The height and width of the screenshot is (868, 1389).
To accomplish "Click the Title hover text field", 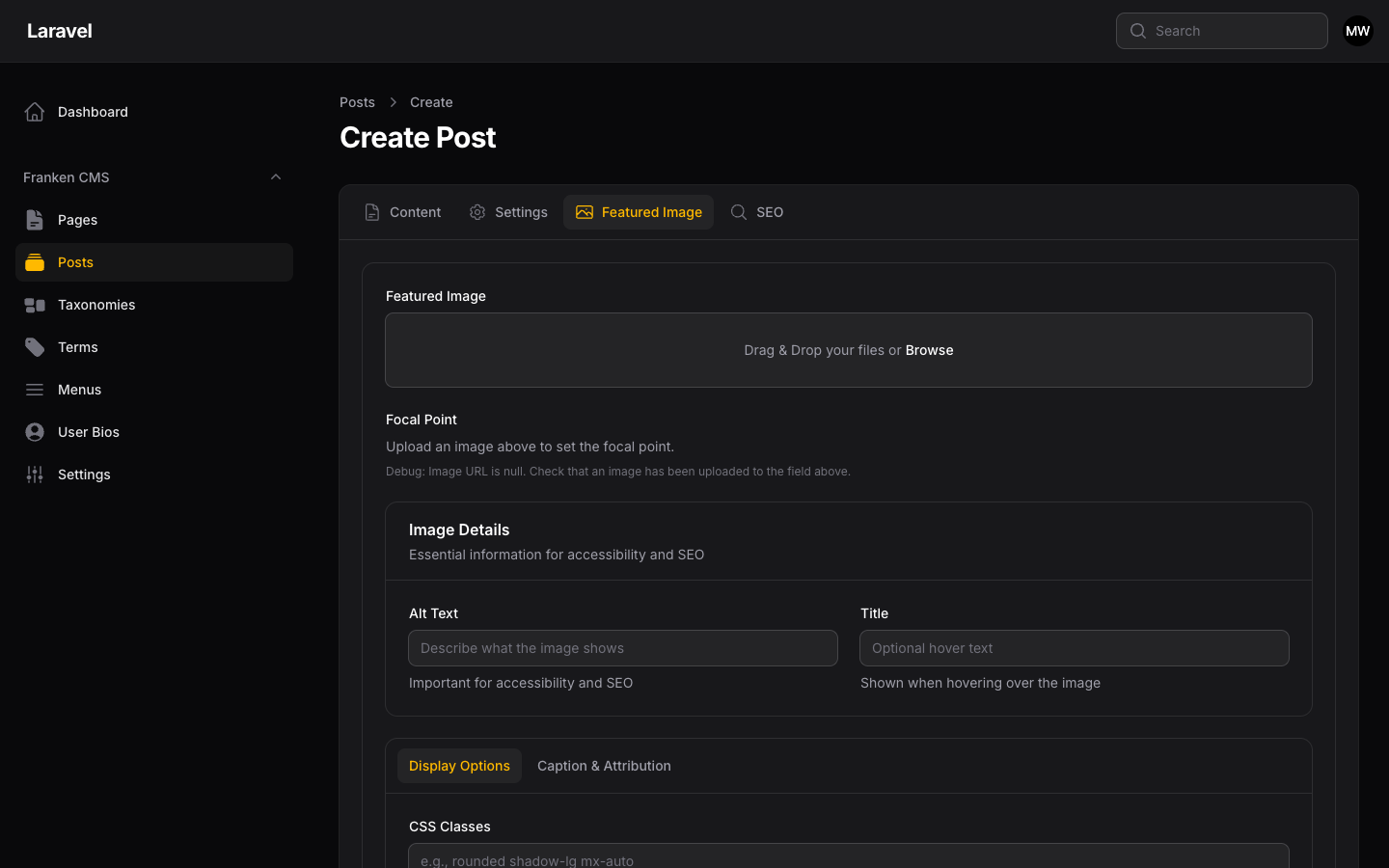I will tap(1074, 648).
